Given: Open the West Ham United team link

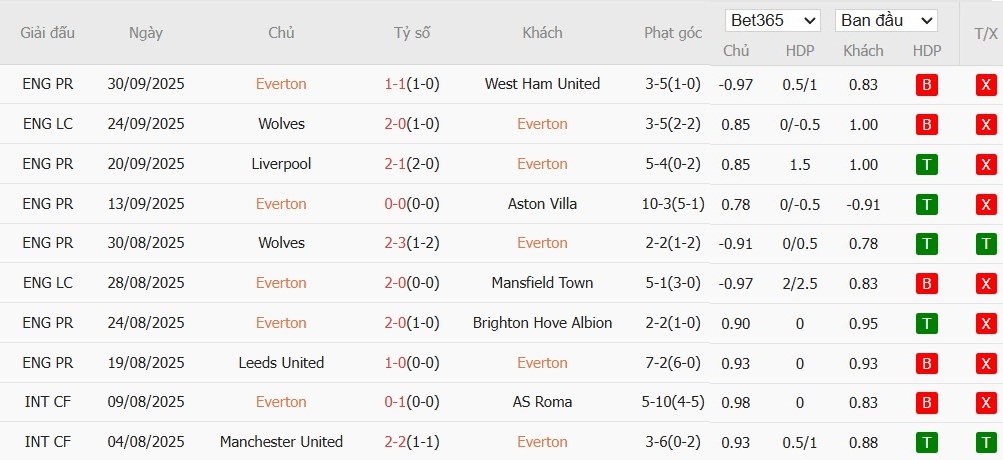Looking at the screenshot, I should pyautogui.click(x=542, y=84).
